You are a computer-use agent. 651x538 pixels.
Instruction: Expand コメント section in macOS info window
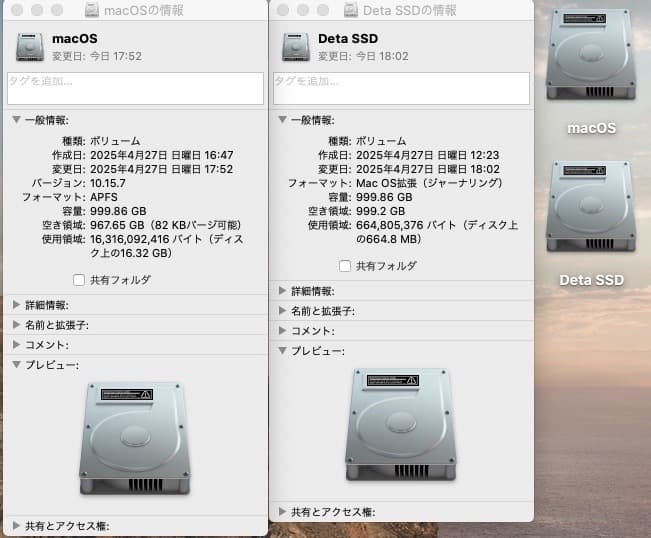(17, 345)
